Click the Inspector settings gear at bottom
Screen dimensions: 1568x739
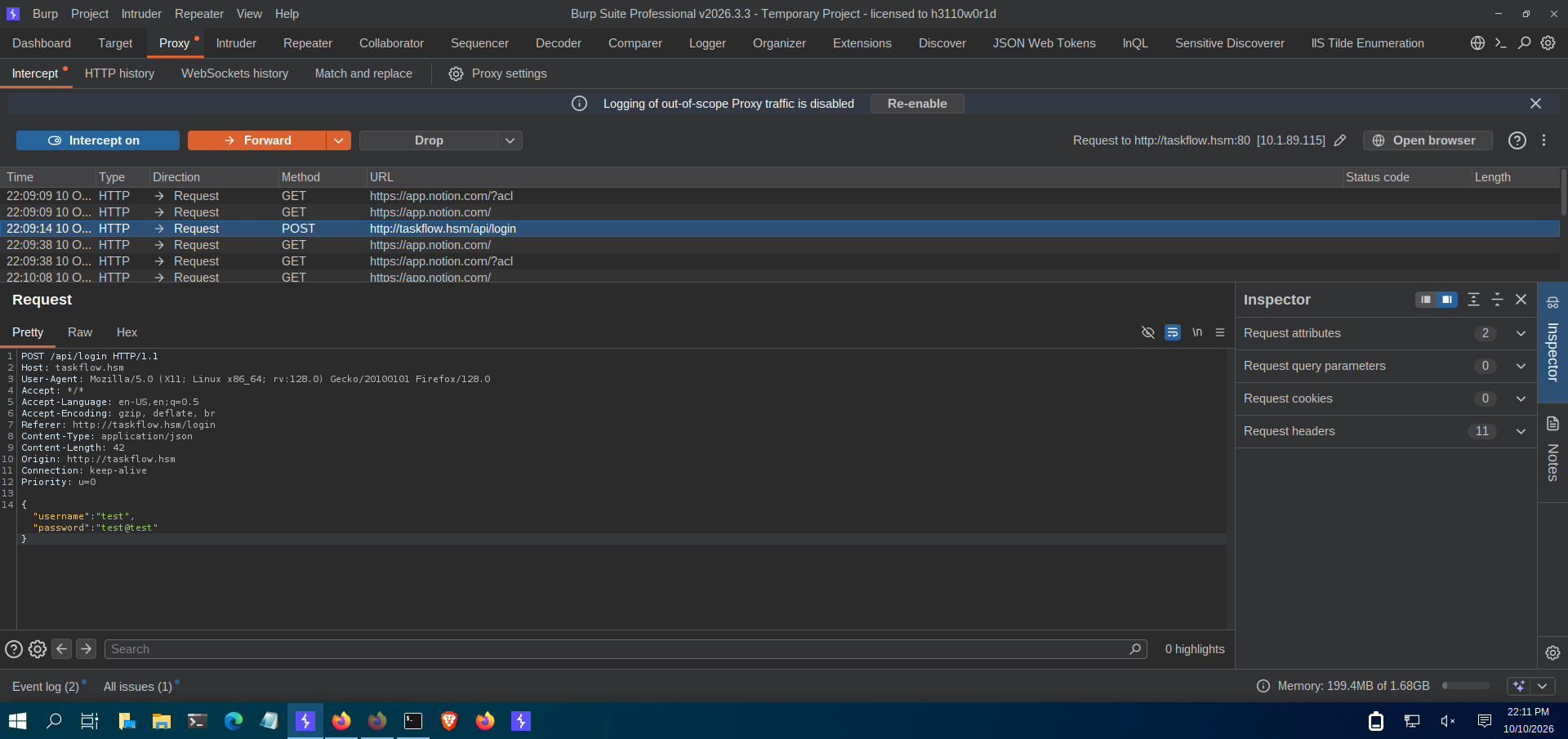tap(1552, 652)
